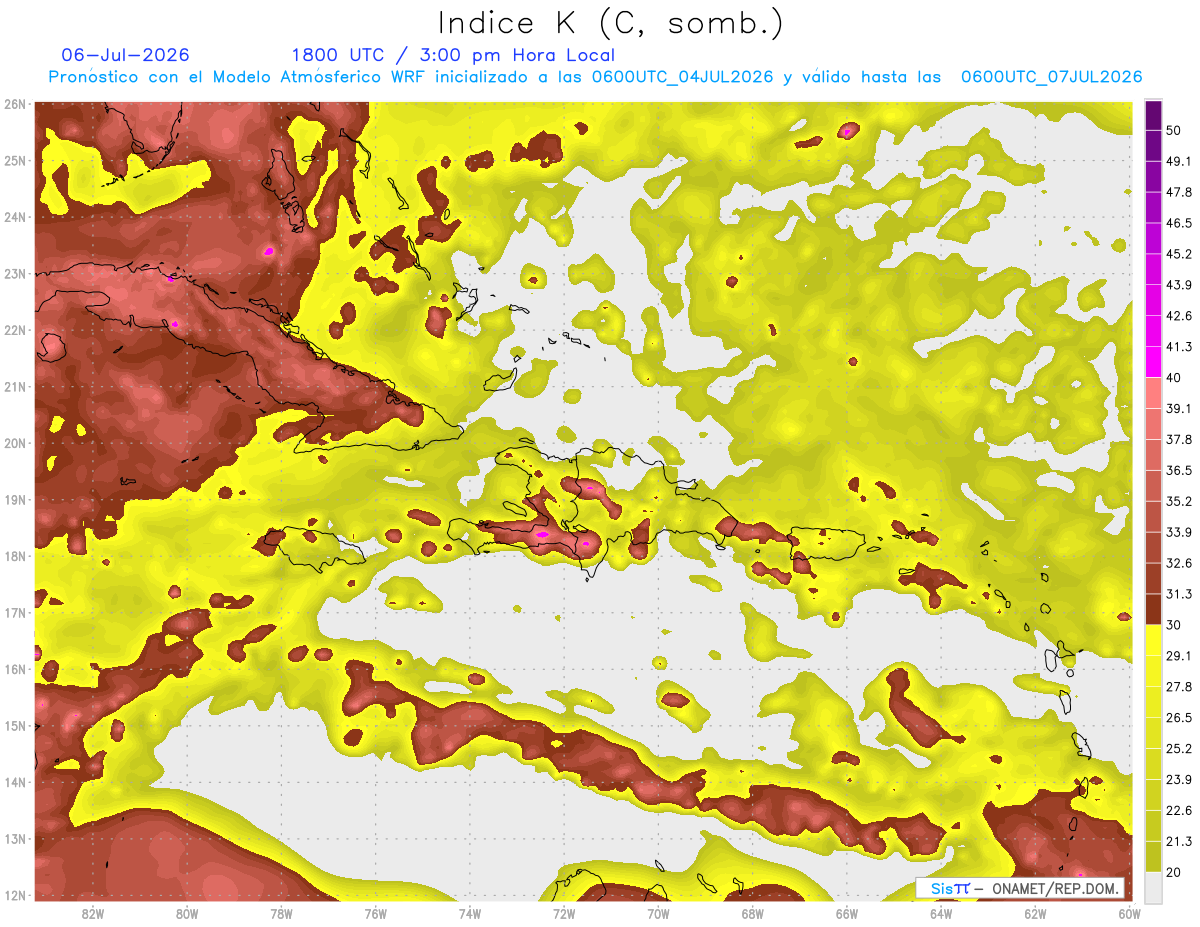Screen dimensions: 1200x927
Task: Click the "27.8" color scale value
Action: click(x=1178, y=687)
